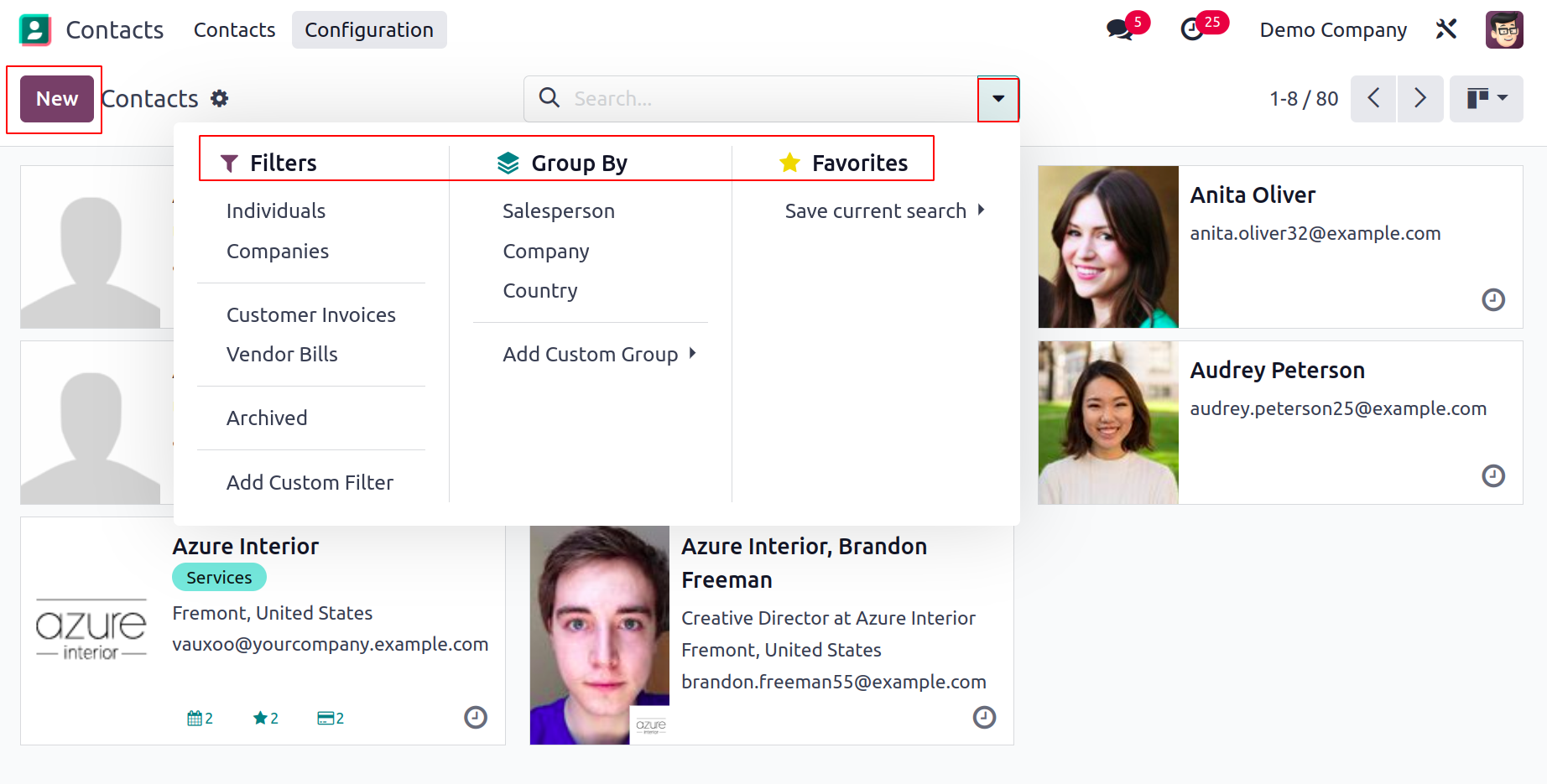Expand Add Custom Group
The image size is (1547, 784).
(599, 355)
